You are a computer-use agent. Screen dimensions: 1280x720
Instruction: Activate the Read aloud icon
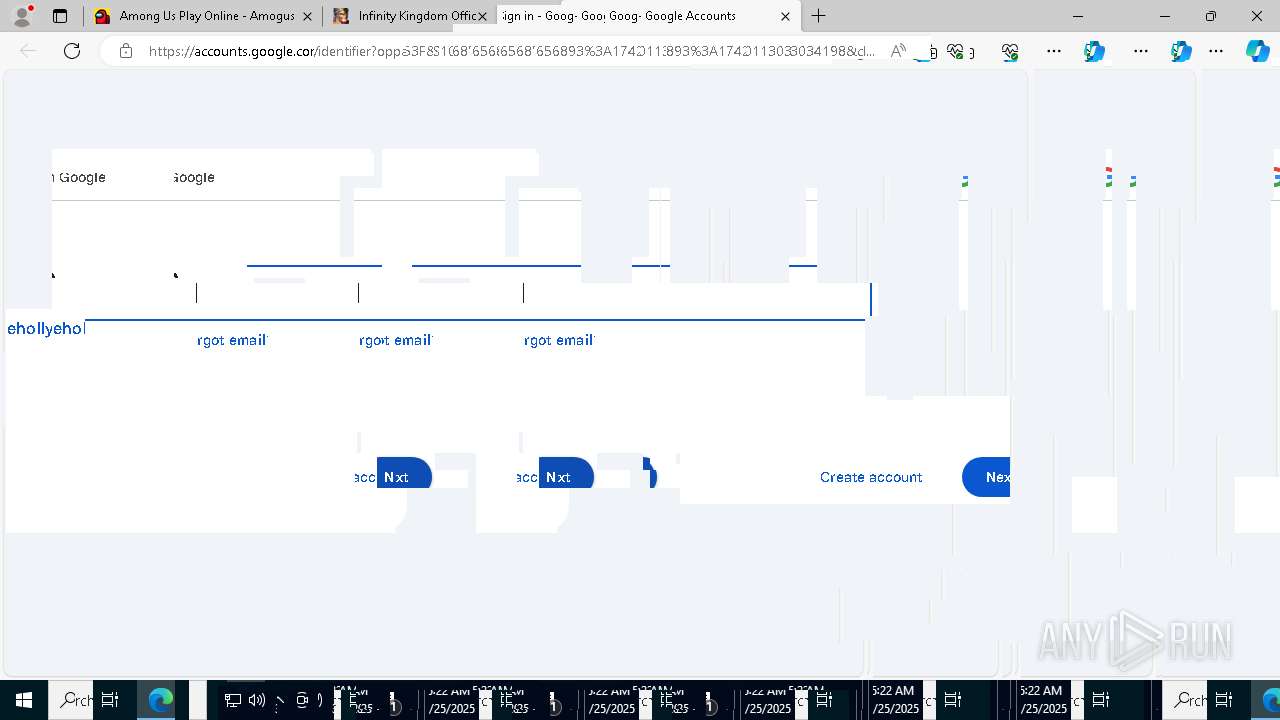tap(898, 51)
